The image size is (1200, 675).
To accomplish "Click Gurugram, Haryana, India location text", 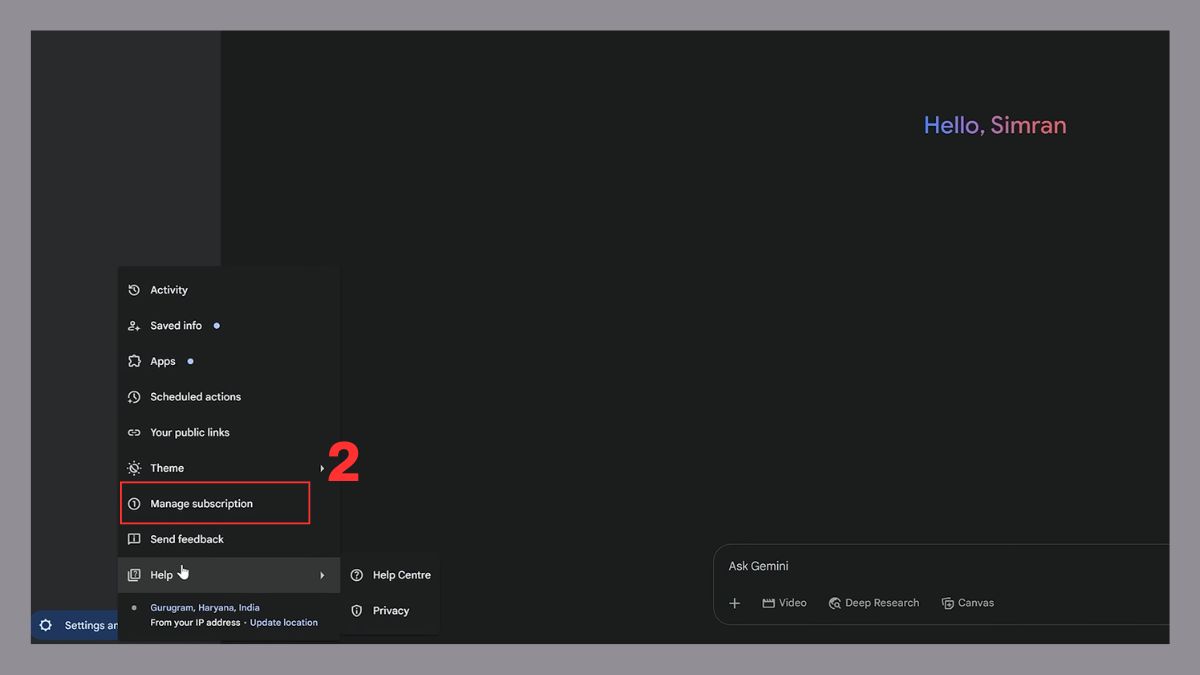I will (x=205, y=607).
